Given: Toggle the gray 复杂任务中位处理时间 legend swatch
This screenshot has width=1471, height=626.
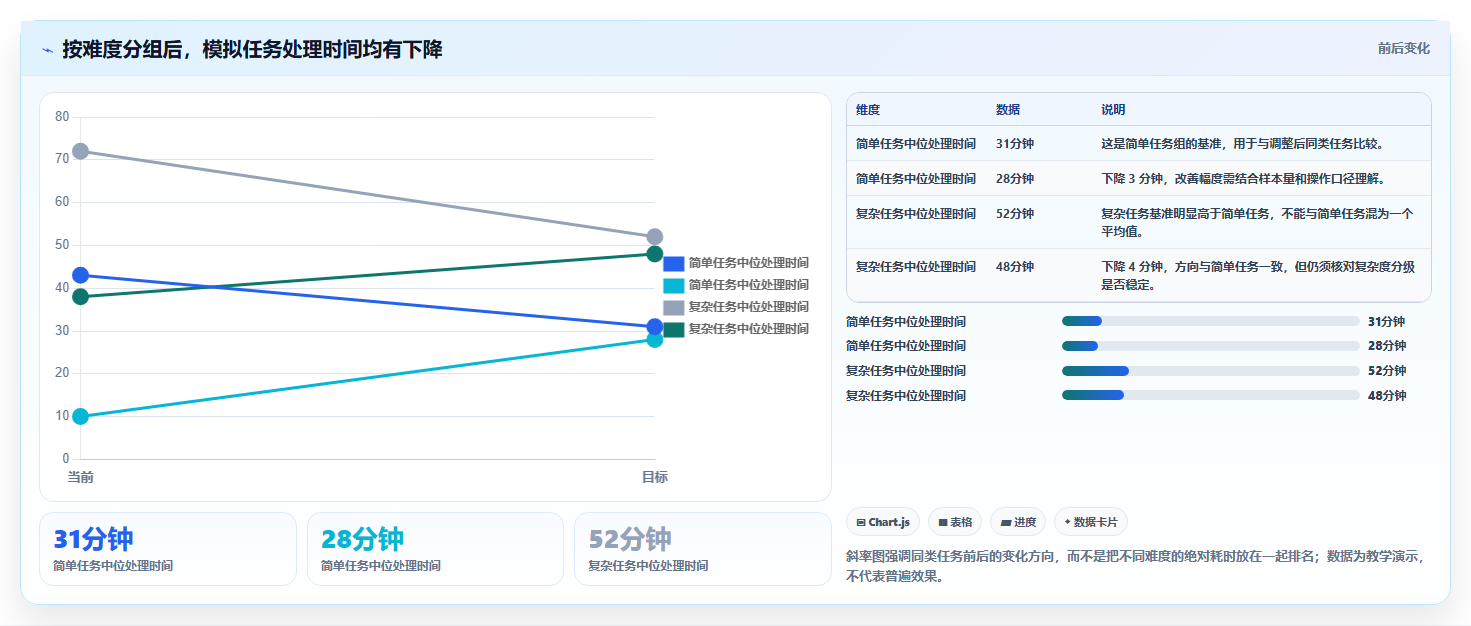Looking at the screenshot, I should 674,307.
